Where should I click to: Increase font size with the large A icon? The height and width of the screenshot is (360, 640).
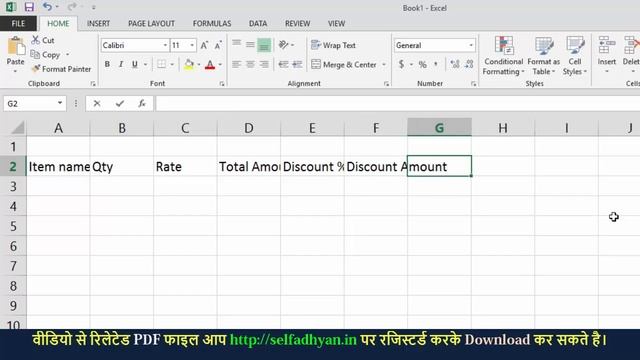[x=204, y=45]
